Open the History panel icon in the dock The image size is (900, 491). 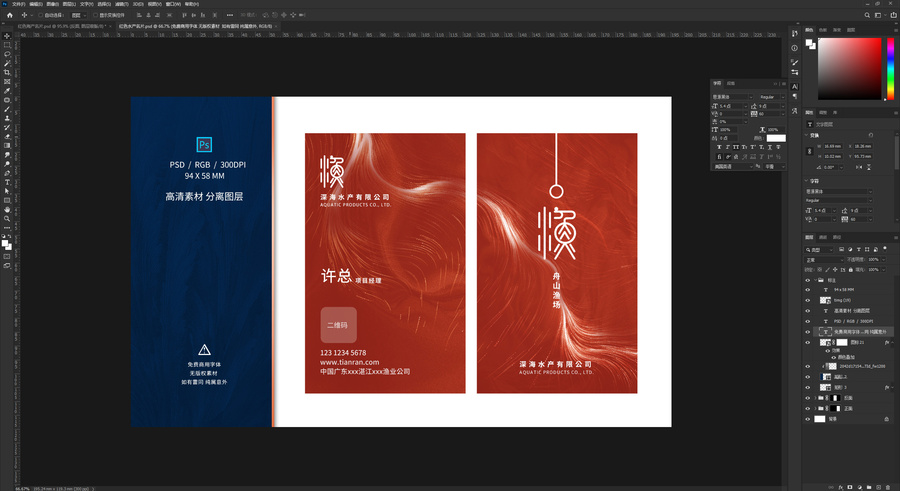pos(794,33)
